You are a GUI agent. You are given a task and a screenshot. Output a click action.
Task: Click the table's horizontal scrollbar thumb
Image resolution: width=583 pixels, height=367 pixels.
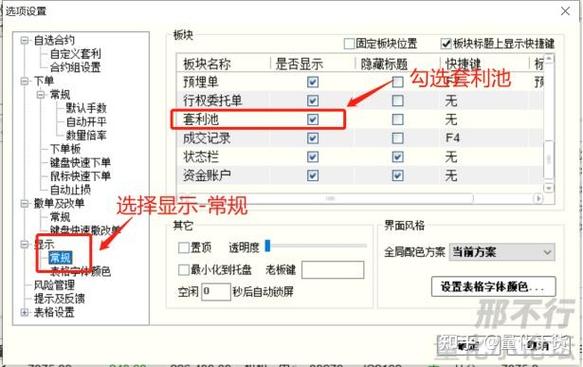click(329, 199)
